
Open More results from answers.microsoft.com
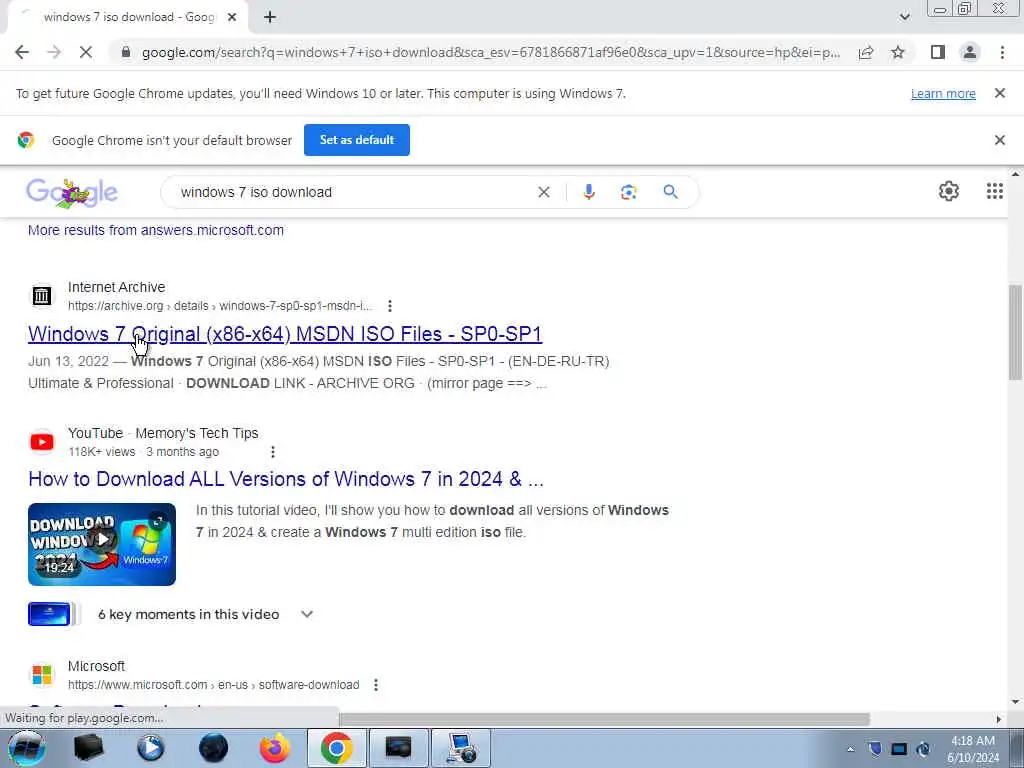click(x=155, y=230)
